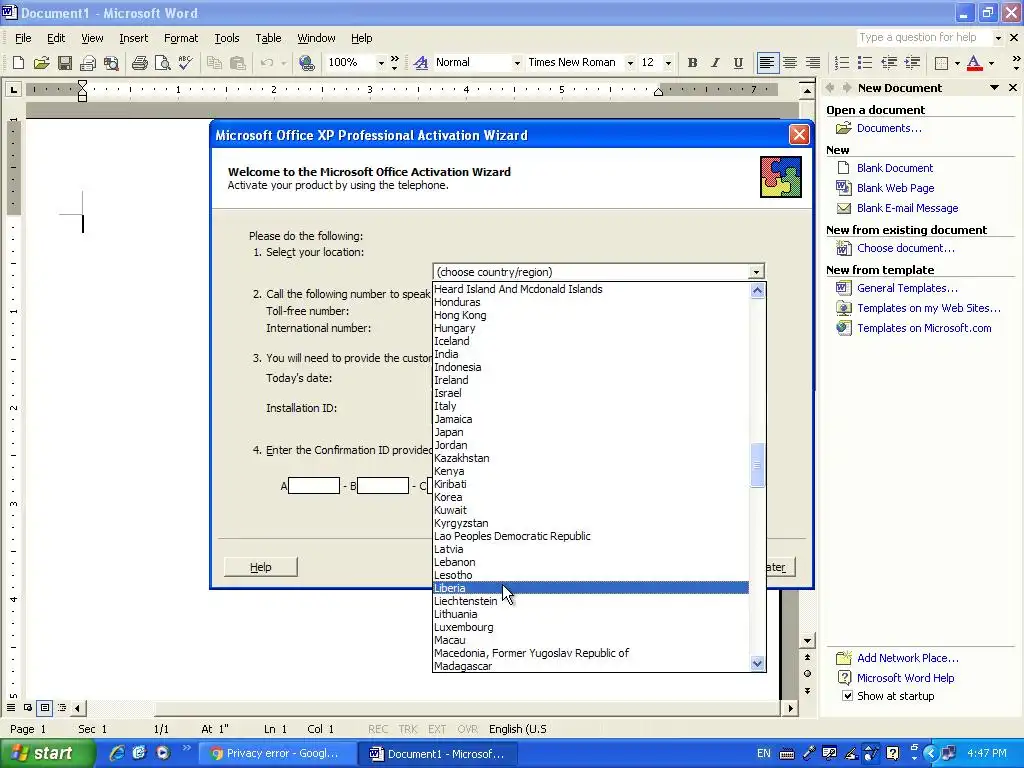
Task: Click the Blank Document link
Action: pos(895,168)
